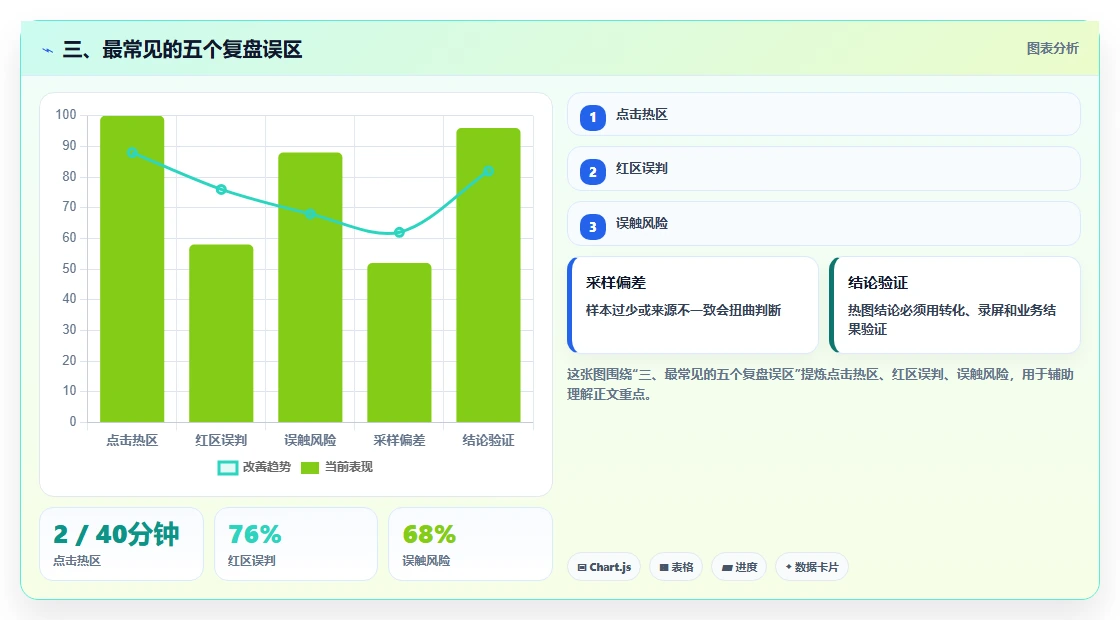
Task: Click the 图表分析 label in header
Action: coord(1052,49)
